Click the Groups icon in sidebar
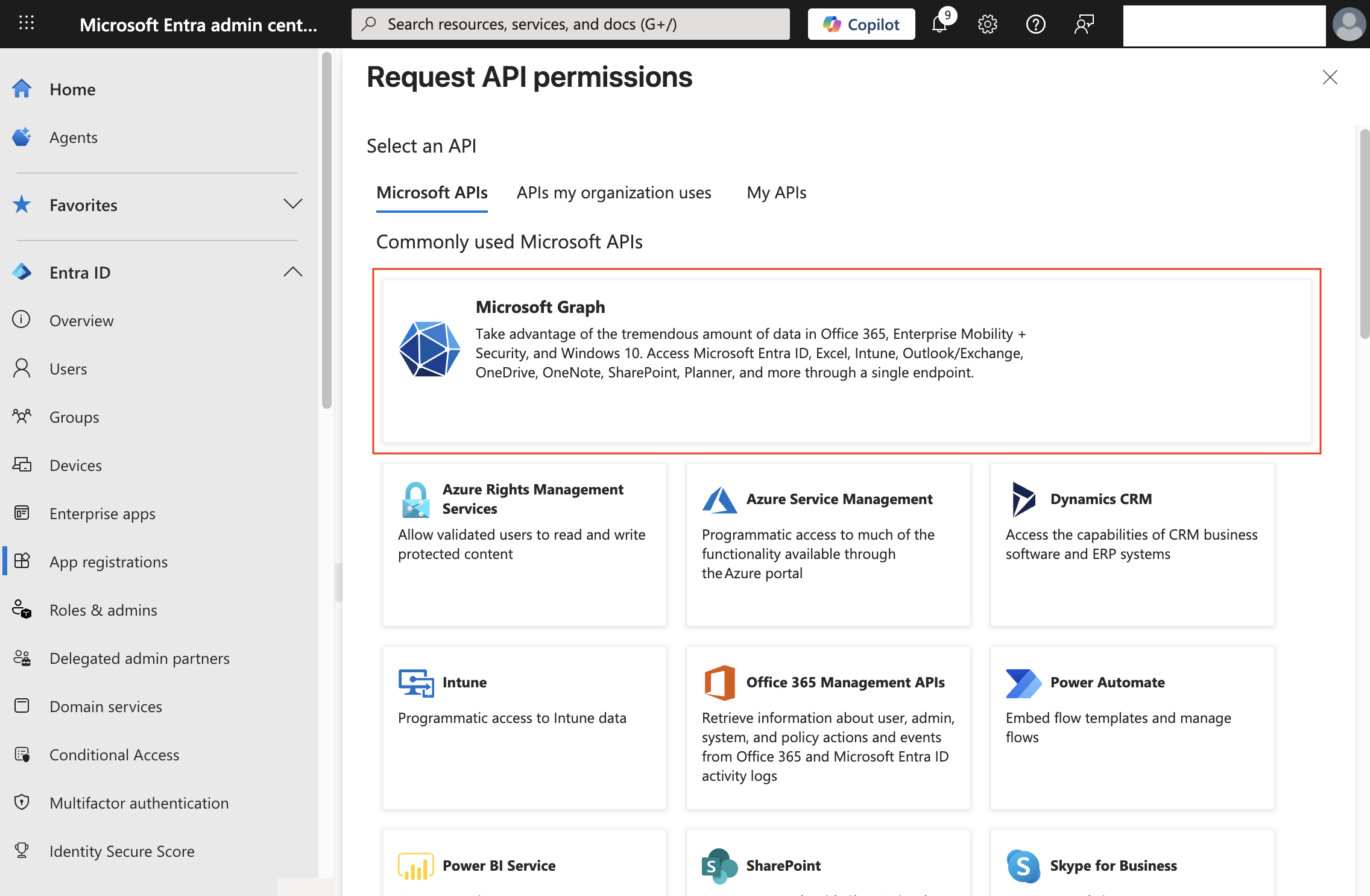Image resolution: width=1370 pixels, height=896 pixels. [x=22, y=417]
